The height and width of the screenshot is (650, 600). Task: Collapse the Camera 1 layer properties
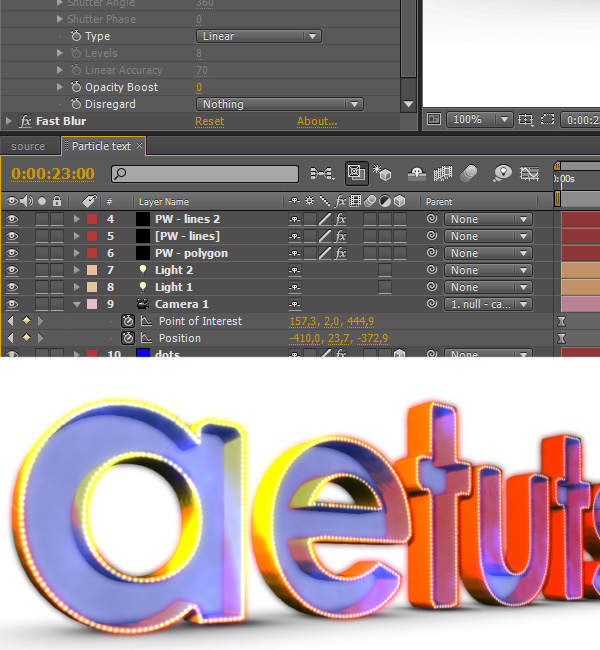tap(77, 304)
